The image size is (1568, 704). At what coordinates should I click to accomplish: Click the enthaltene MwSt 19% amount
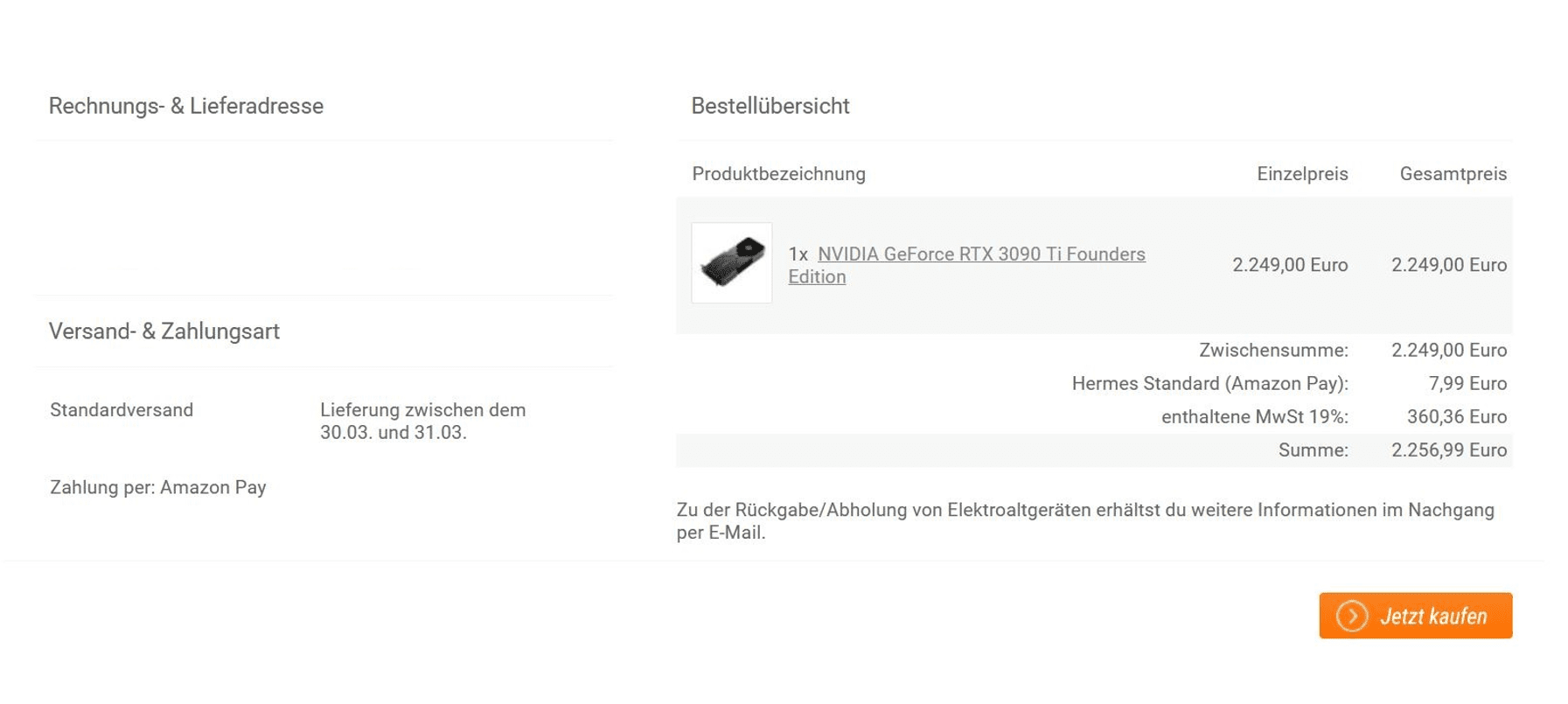[x=1457, y=416]
